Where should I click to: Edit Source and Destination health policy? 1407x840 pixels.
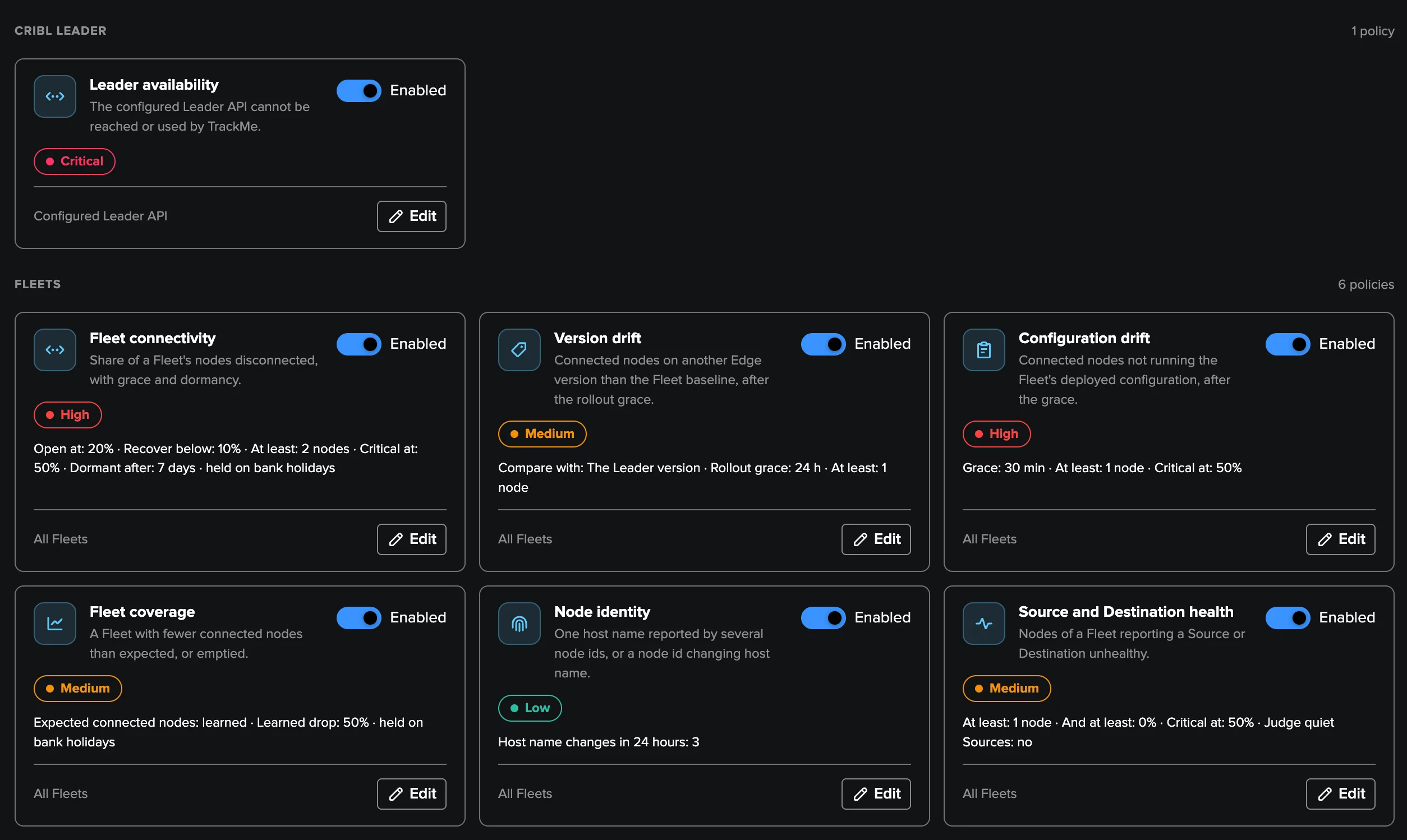pos(1340,793)
